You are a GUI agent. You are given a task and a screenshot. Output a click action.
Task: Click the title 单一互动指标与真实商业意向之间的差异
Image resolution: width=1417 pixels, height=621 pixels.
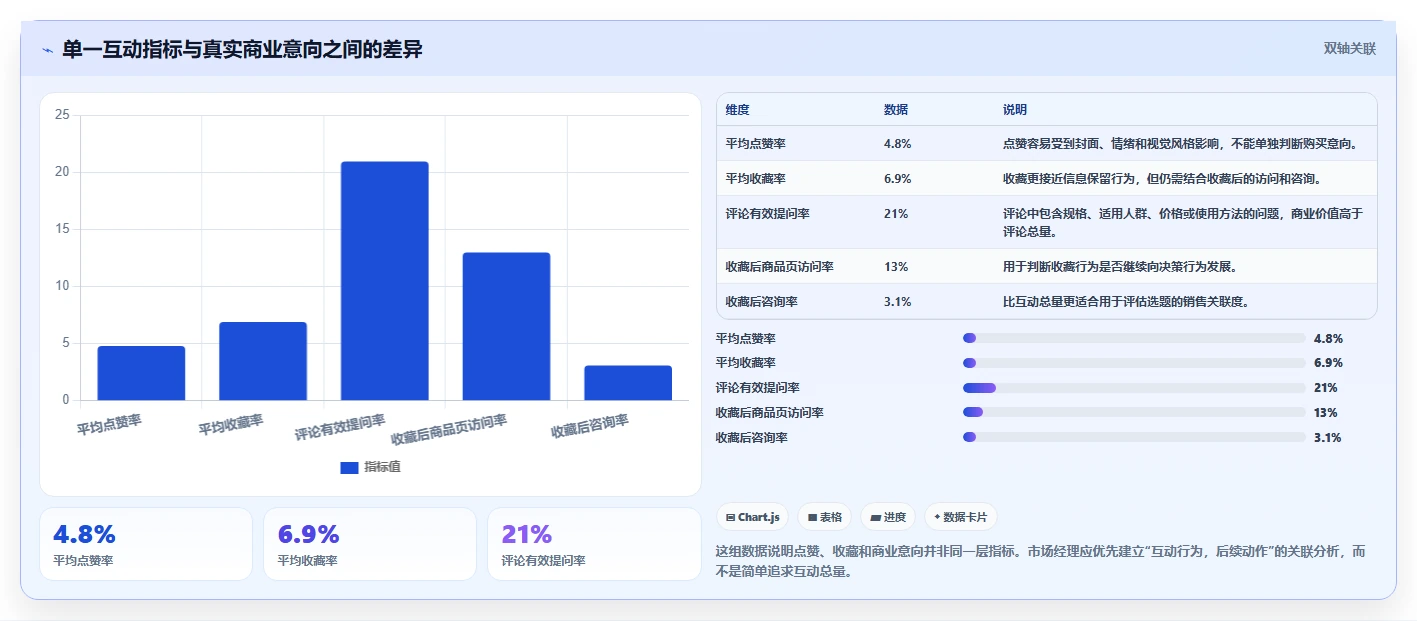coord(242,49)
